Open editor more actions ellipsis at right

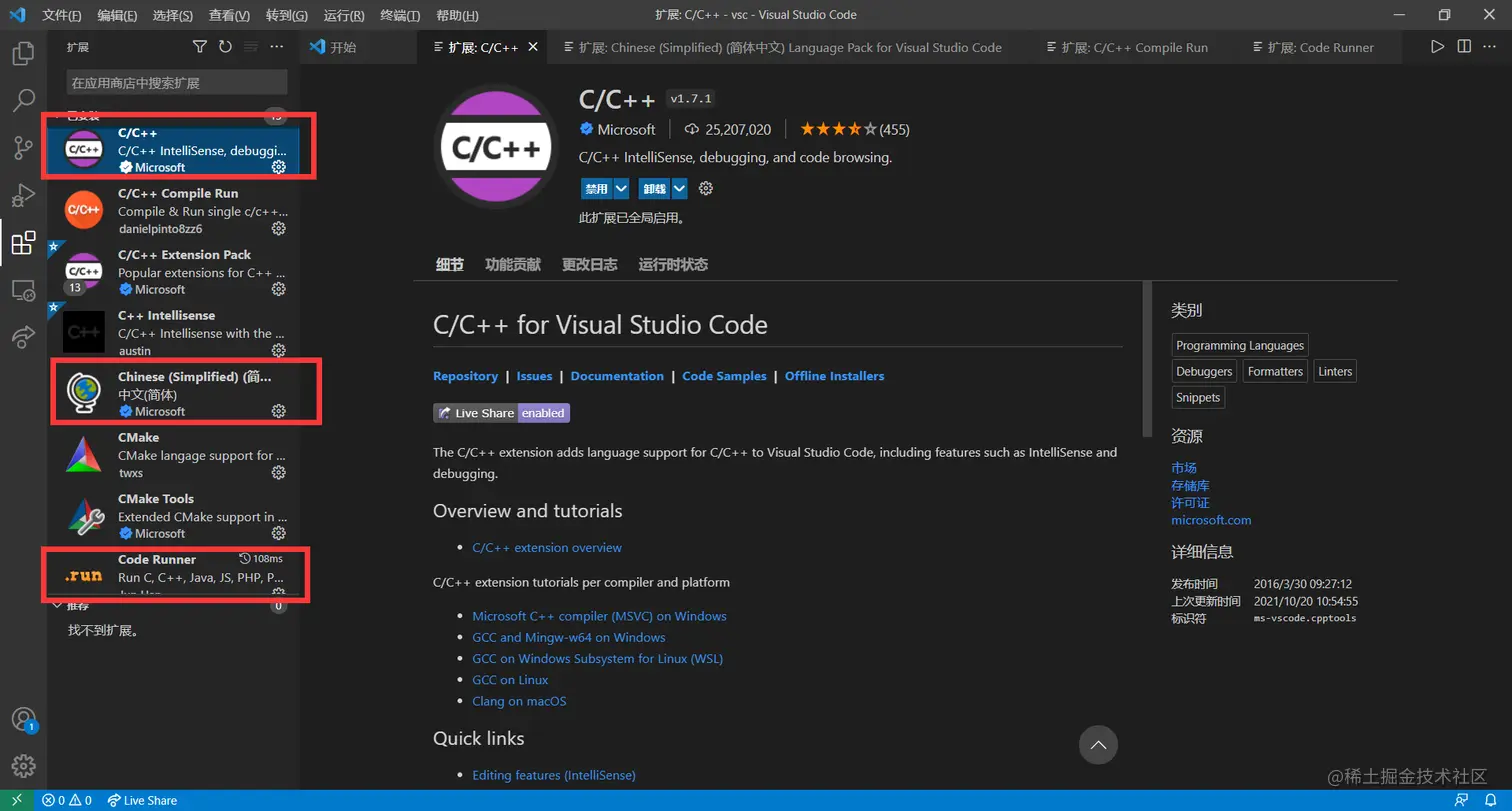pyautogui.click(x=1490, y=47)
